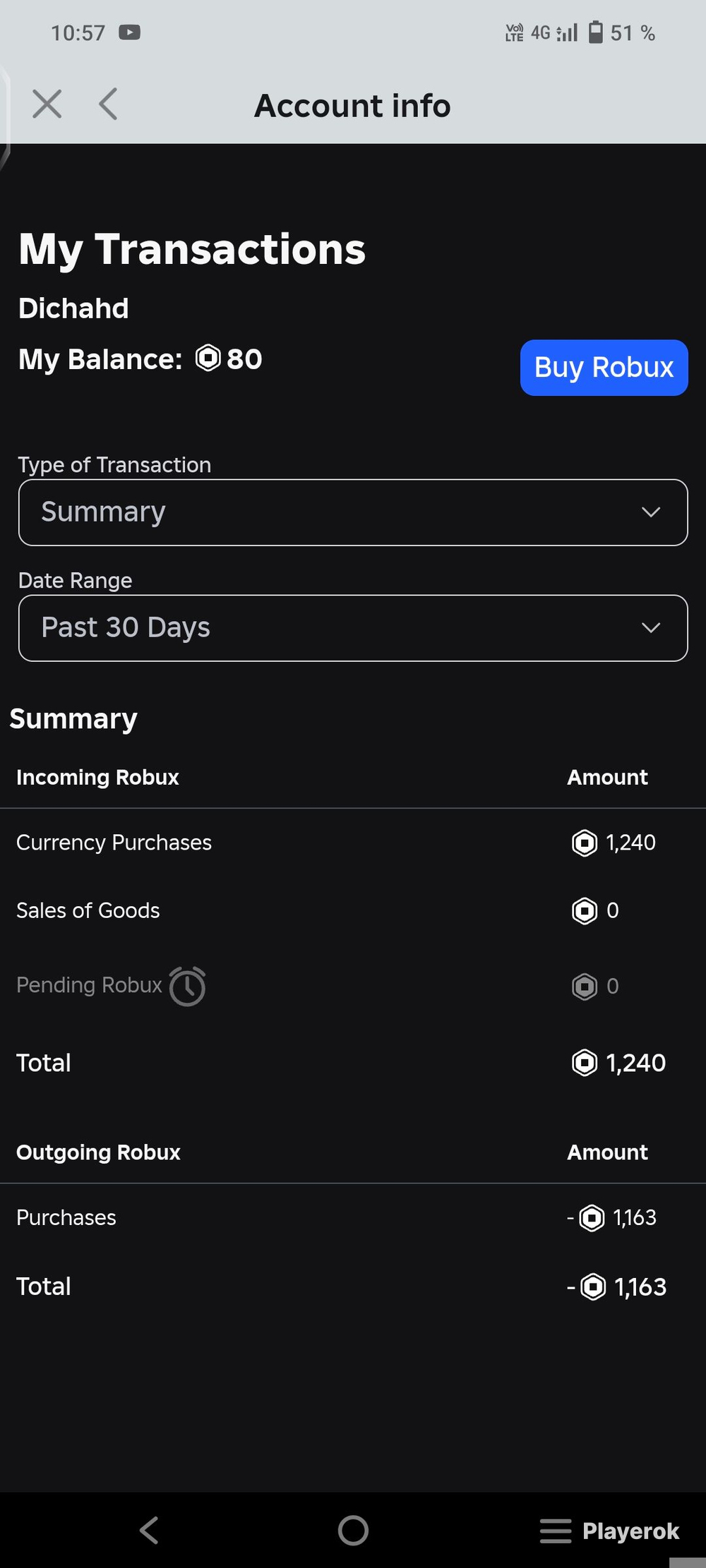Expand the Past 30 Days chevron

(651, 628)
